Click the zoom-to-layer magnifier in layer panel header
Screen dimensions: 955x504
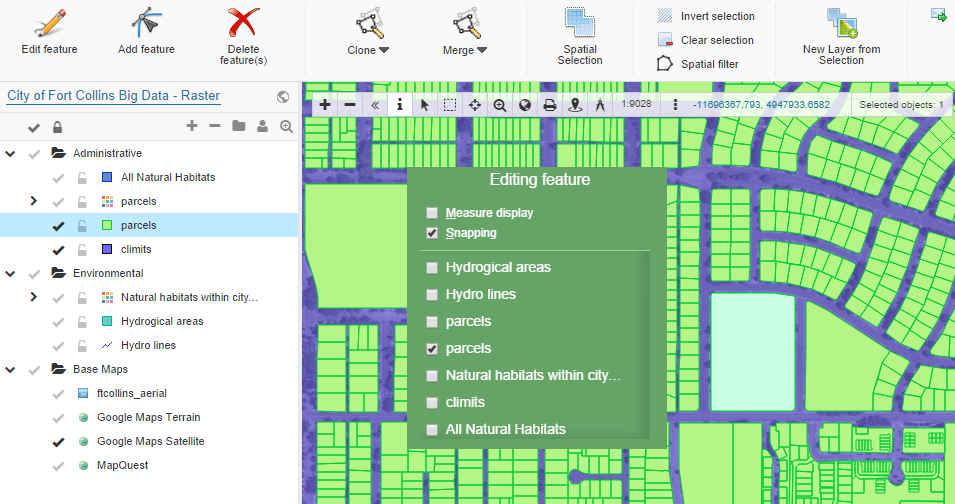tap(286, 126)
